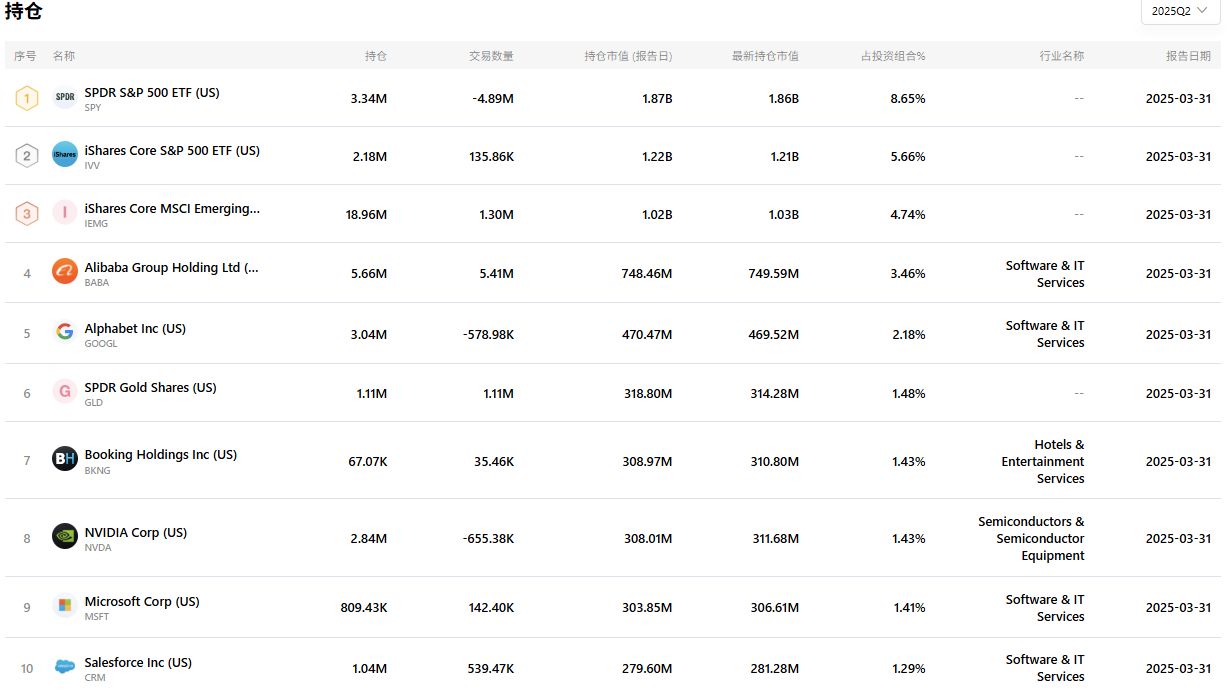This screenshot has width=1230, height=692.
Task: Click the iShares Core S&P 500 logo icon
Action: tap(65, 155)
